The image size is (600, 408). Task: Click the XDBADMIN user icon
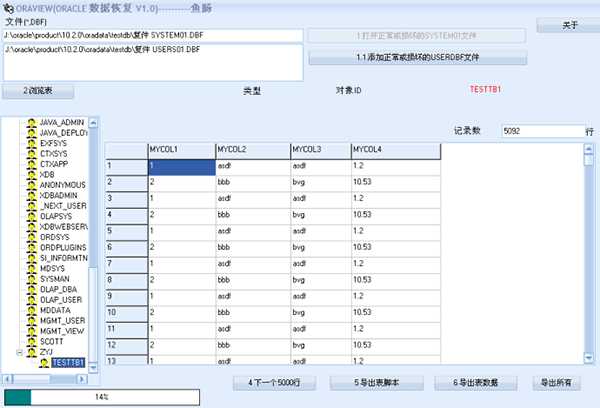32,196
